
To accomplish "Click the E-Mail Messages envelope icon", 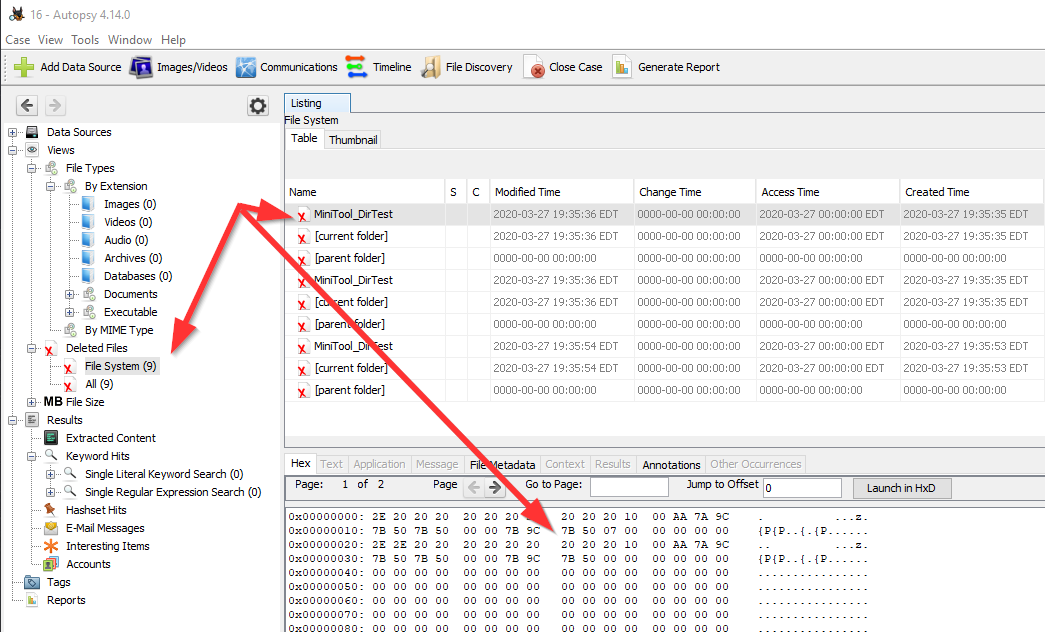I will pyautogui.click(x=51, y=528).
